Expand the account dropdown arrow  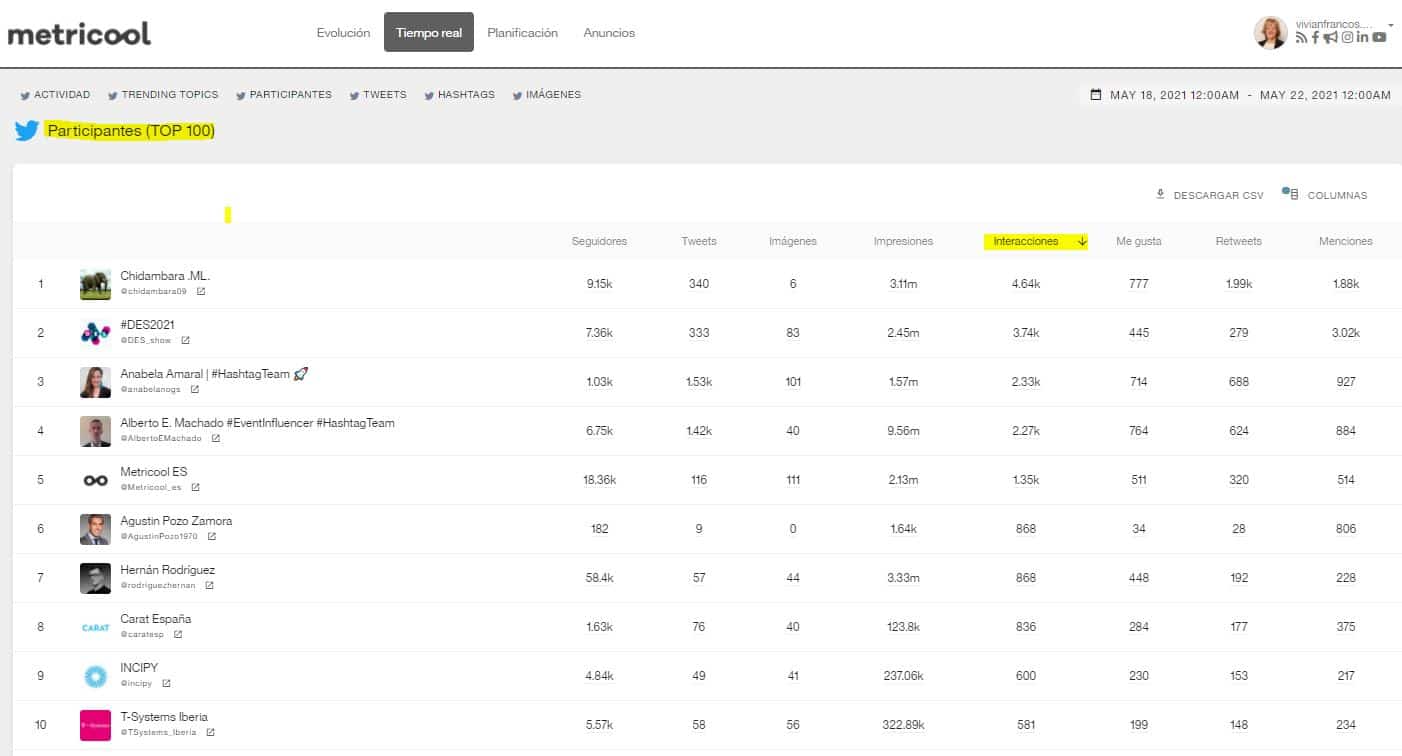click(x=1390, y=24)
